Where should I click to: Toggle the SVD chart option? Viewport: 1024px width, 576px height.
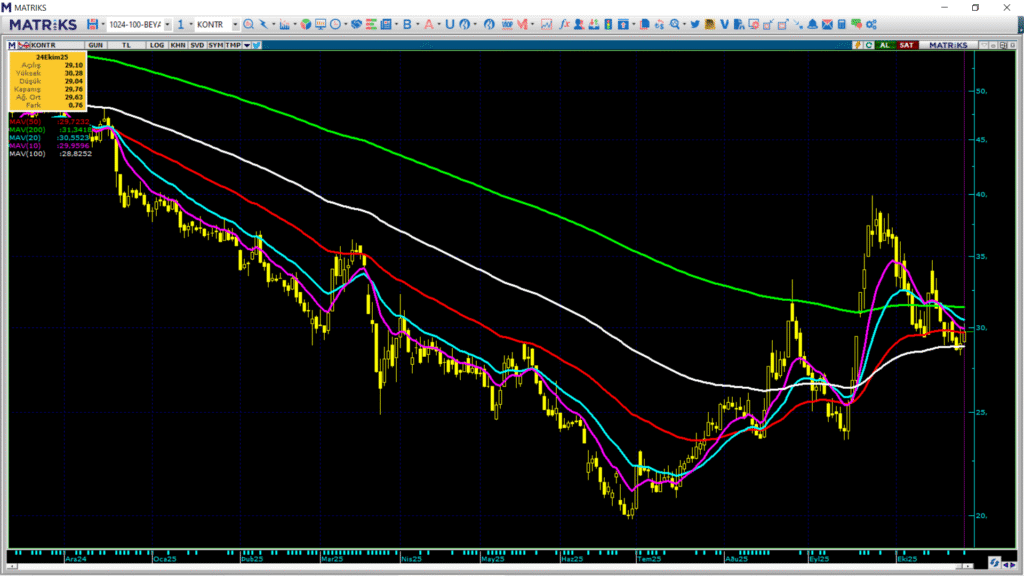[197, 45]
